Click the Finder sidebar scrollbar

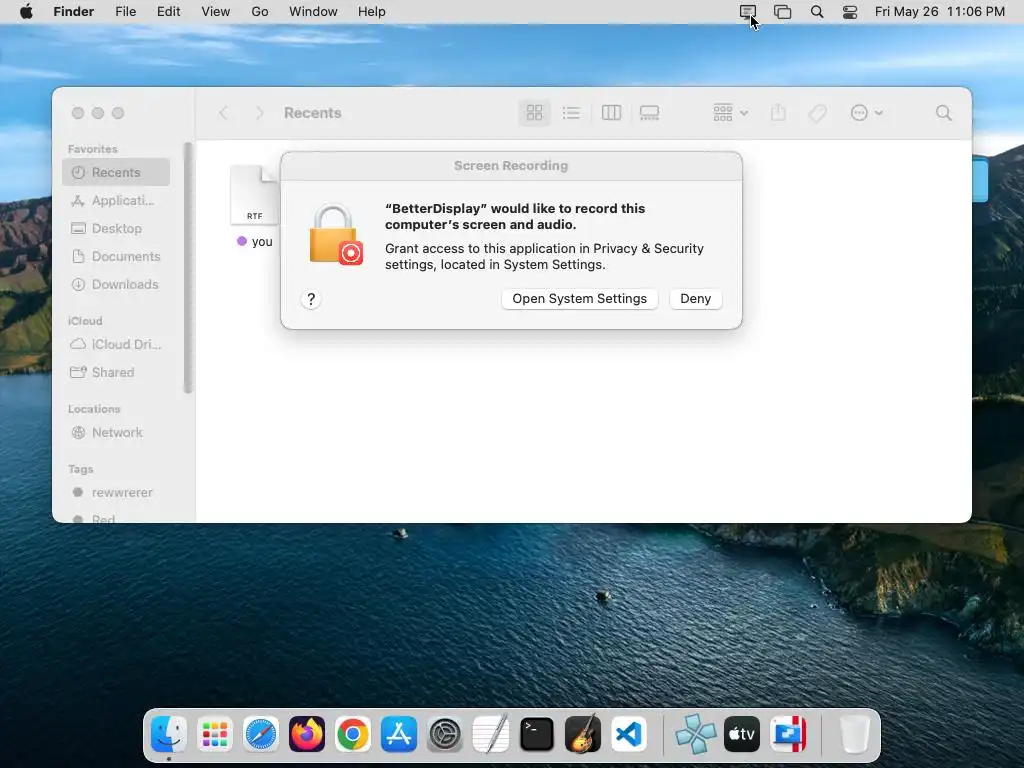(x=188, y=268)
